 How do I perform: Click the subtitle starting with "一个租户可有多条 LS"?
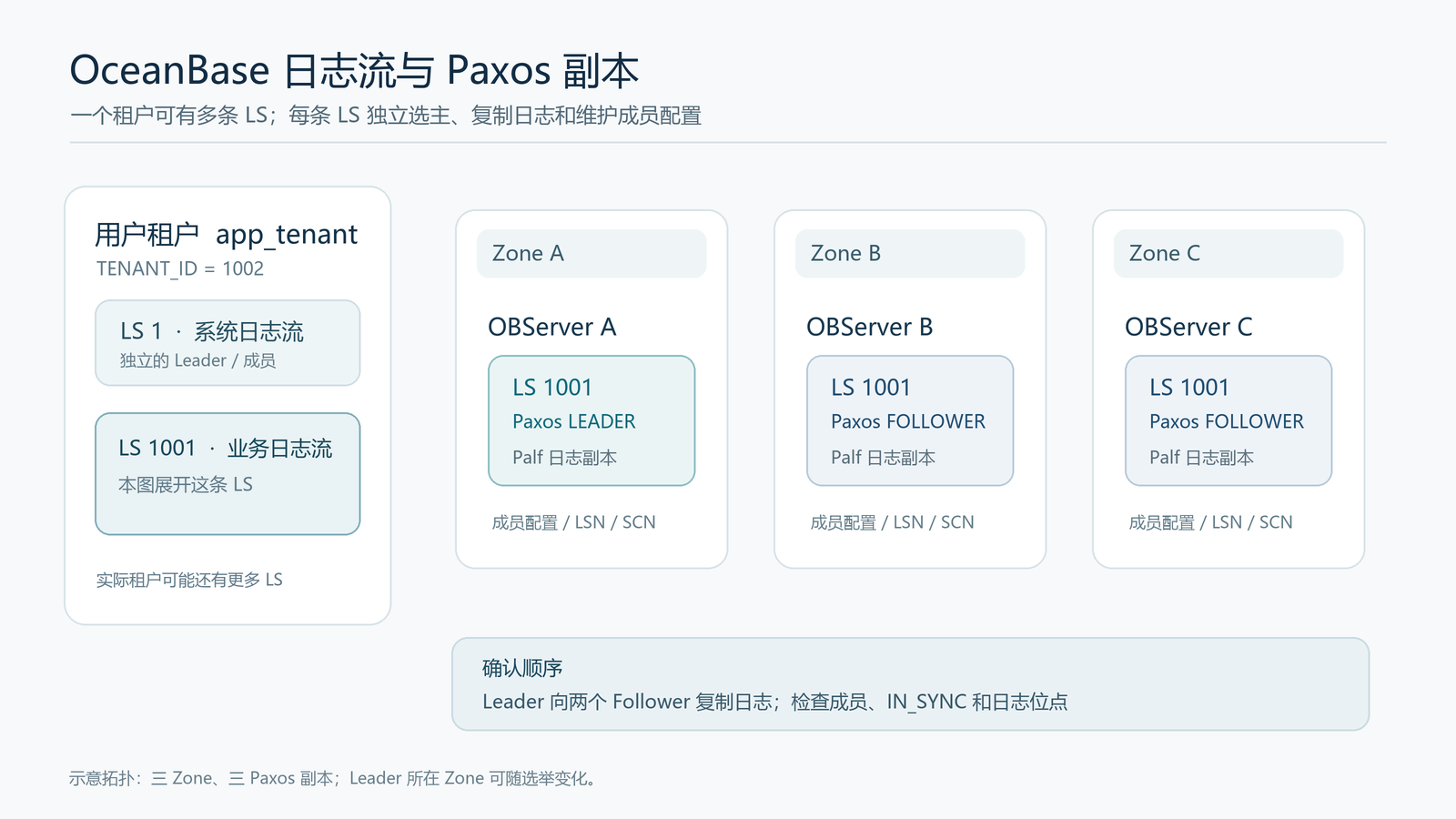(x=386, y=116)
